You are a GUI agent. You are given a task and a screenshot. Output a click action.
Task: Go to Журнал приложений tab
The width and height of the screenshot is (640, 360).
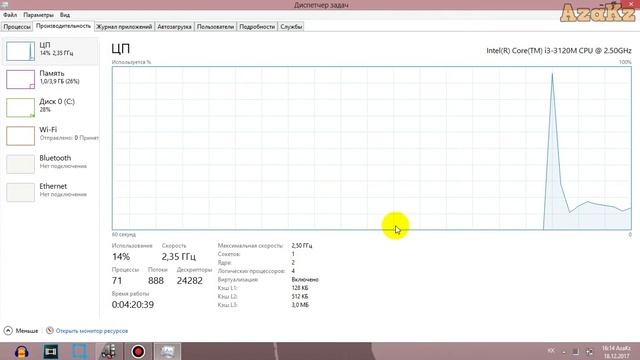point(124,27)
